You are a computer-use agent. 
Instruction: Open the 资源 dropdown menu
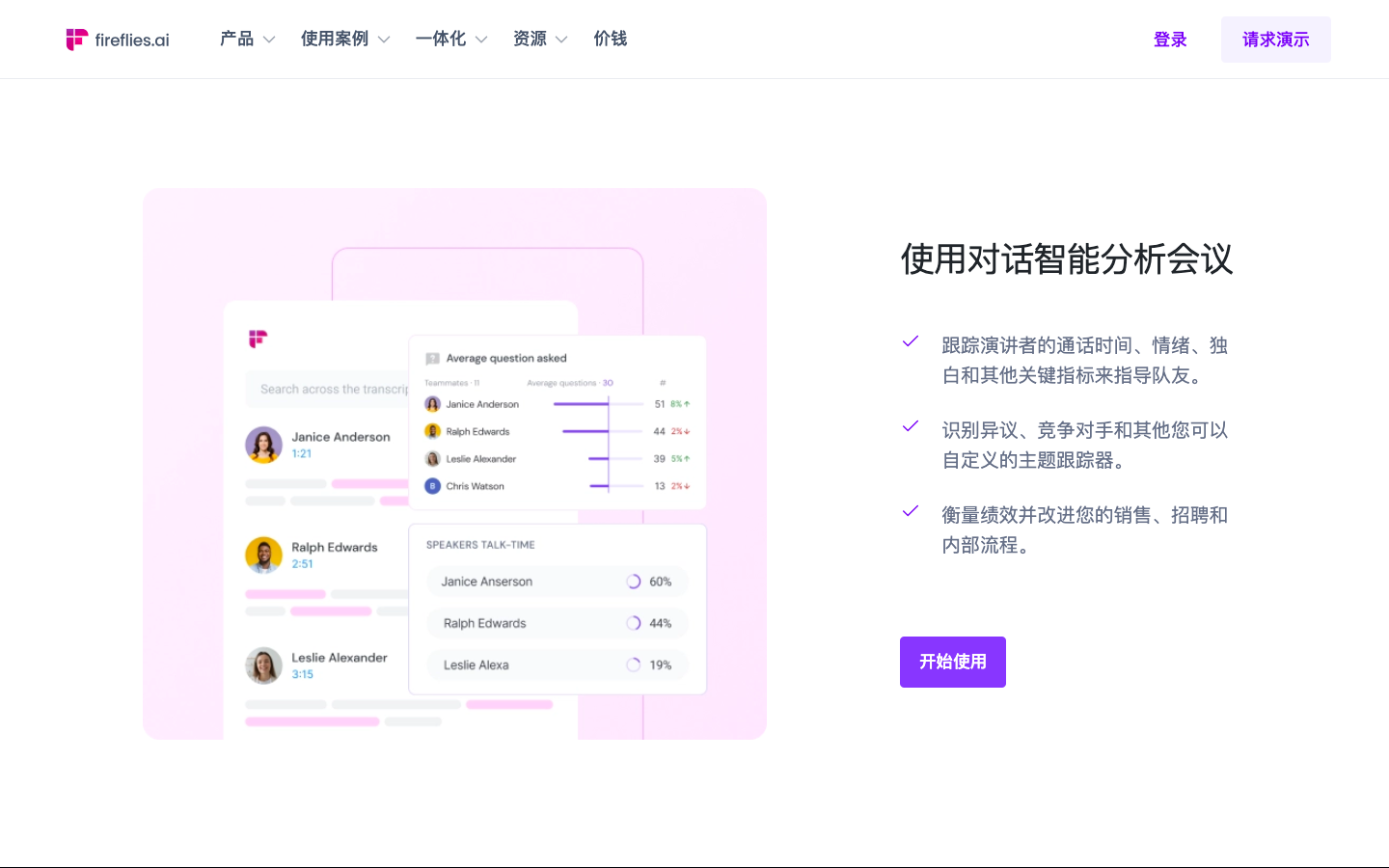click(x=539, y=40)
